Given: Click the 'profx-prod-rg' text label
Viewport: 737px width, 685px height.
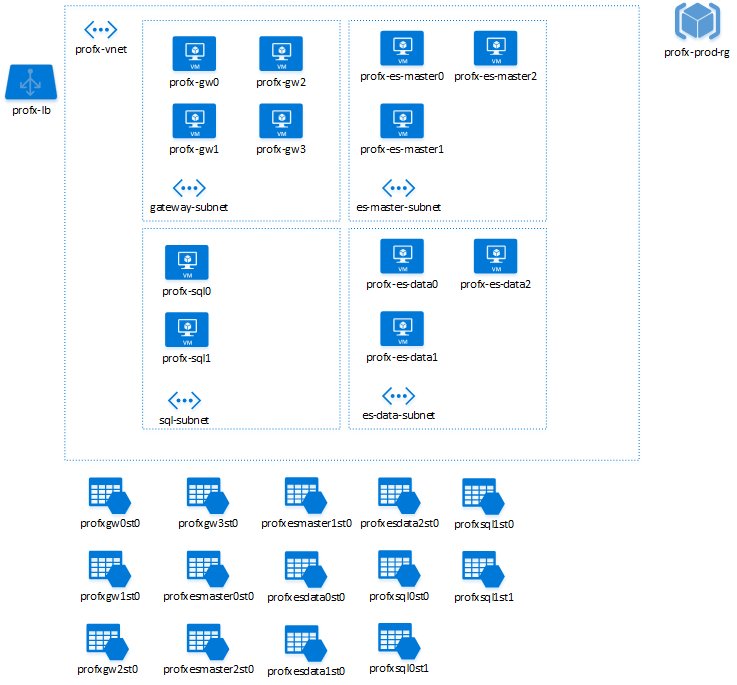Looking at the screenshot, I should [x=697, y=53].
